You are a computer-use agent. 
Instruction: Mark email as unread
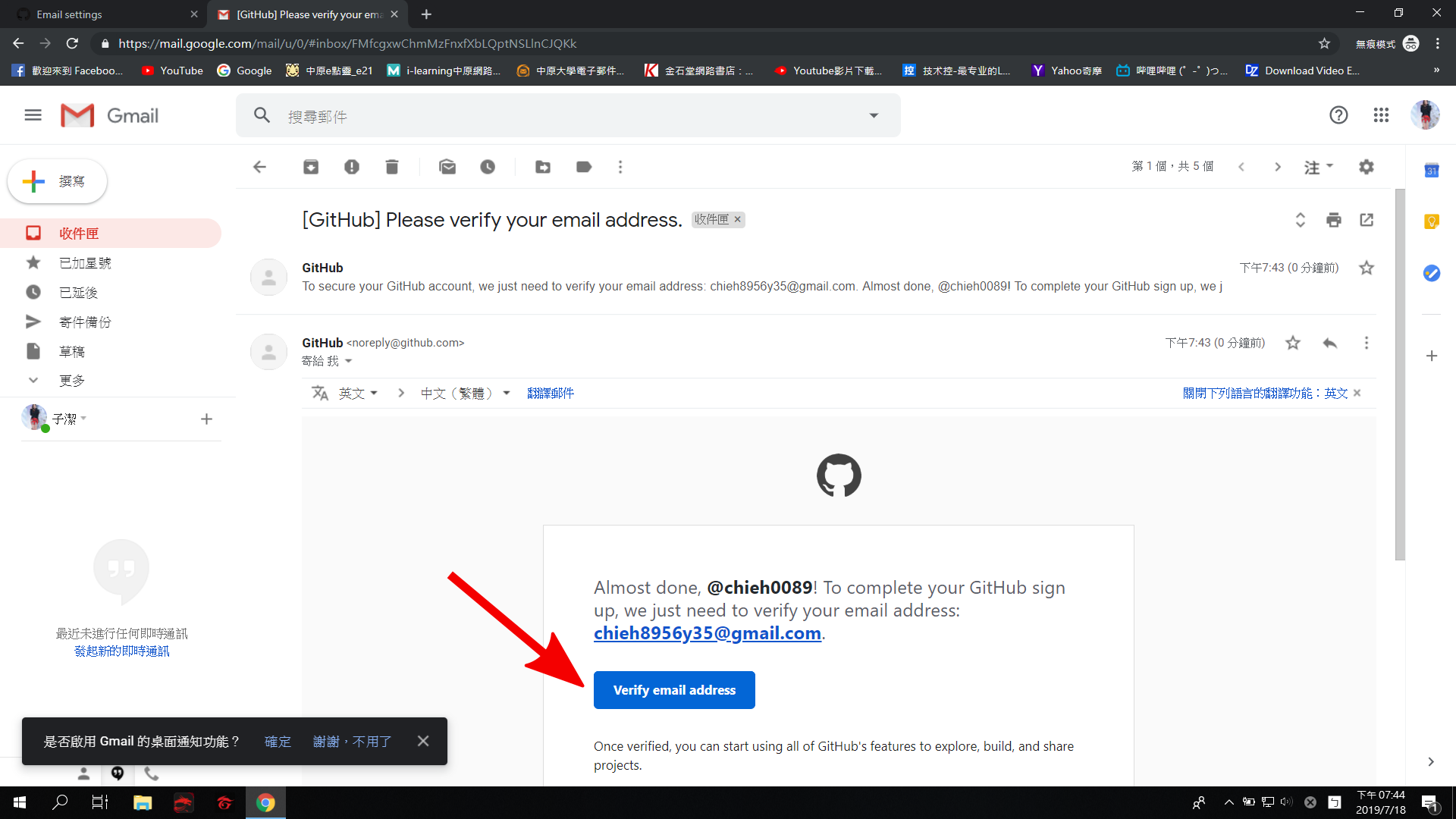pyautogui.click(x=447, y=167)
